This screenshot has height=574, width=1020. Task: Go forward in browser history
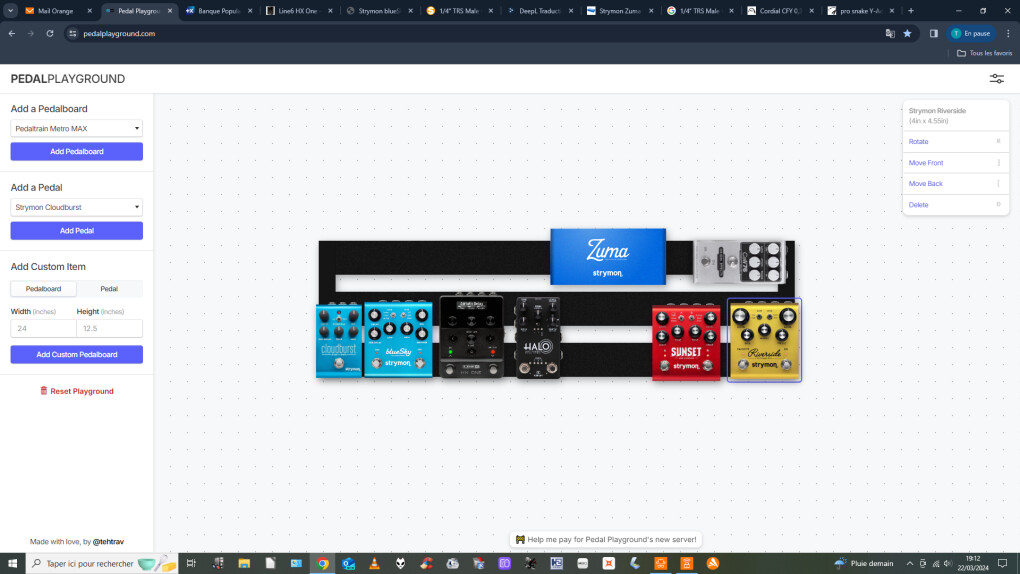coord(31,33)
